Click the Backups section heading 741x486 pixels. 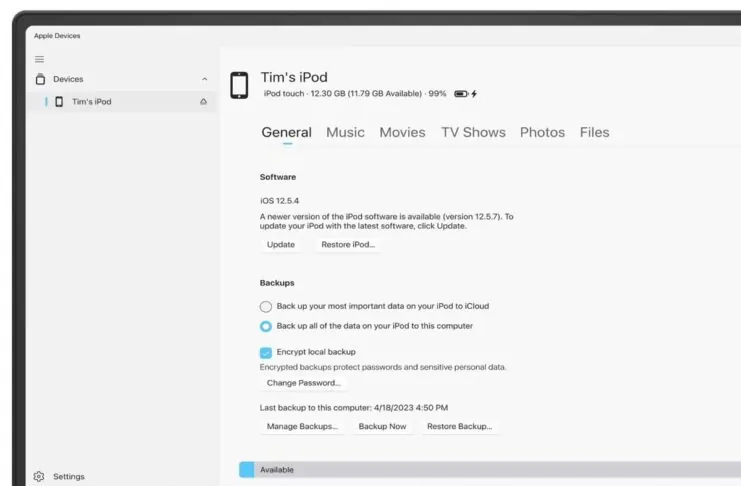point(277,283)
